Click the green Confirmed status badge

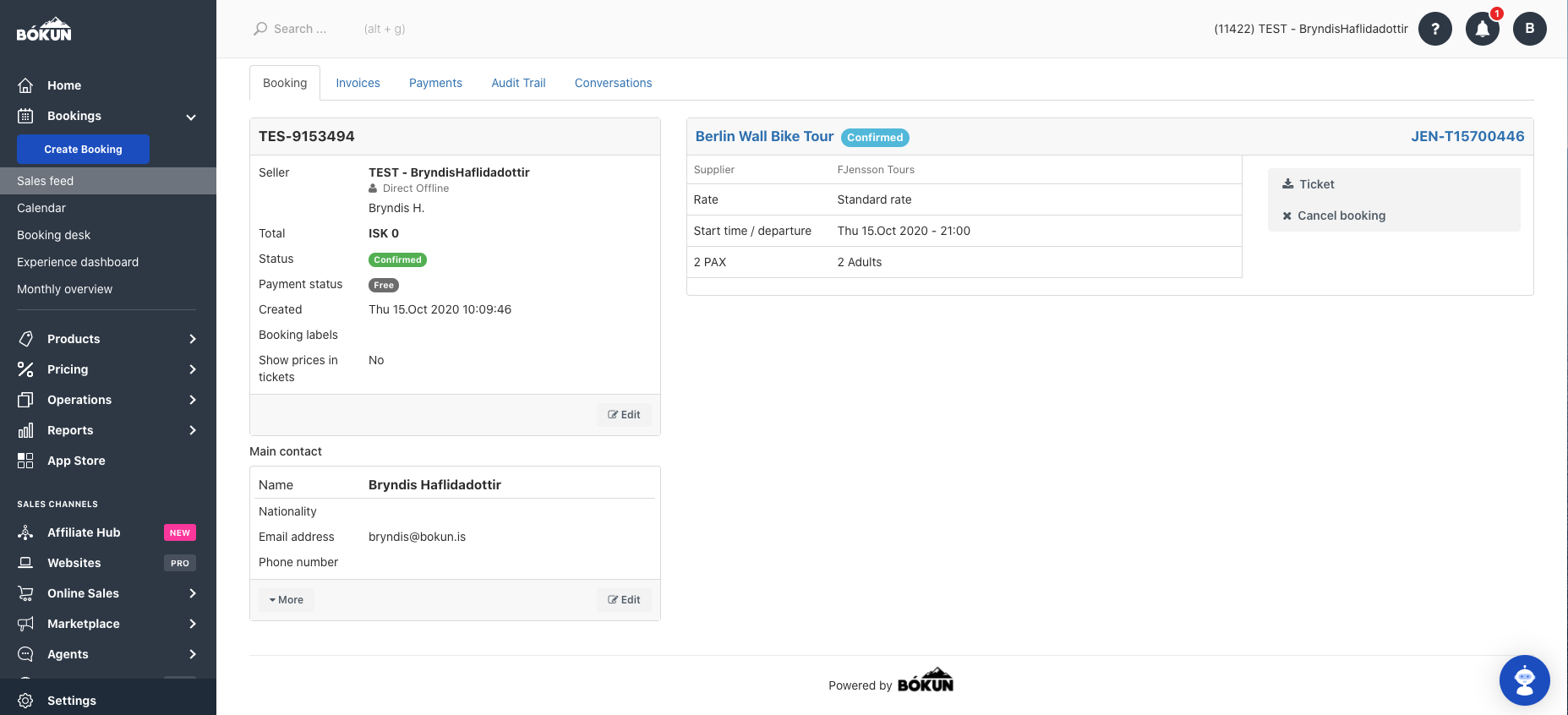tap(397, 259)
